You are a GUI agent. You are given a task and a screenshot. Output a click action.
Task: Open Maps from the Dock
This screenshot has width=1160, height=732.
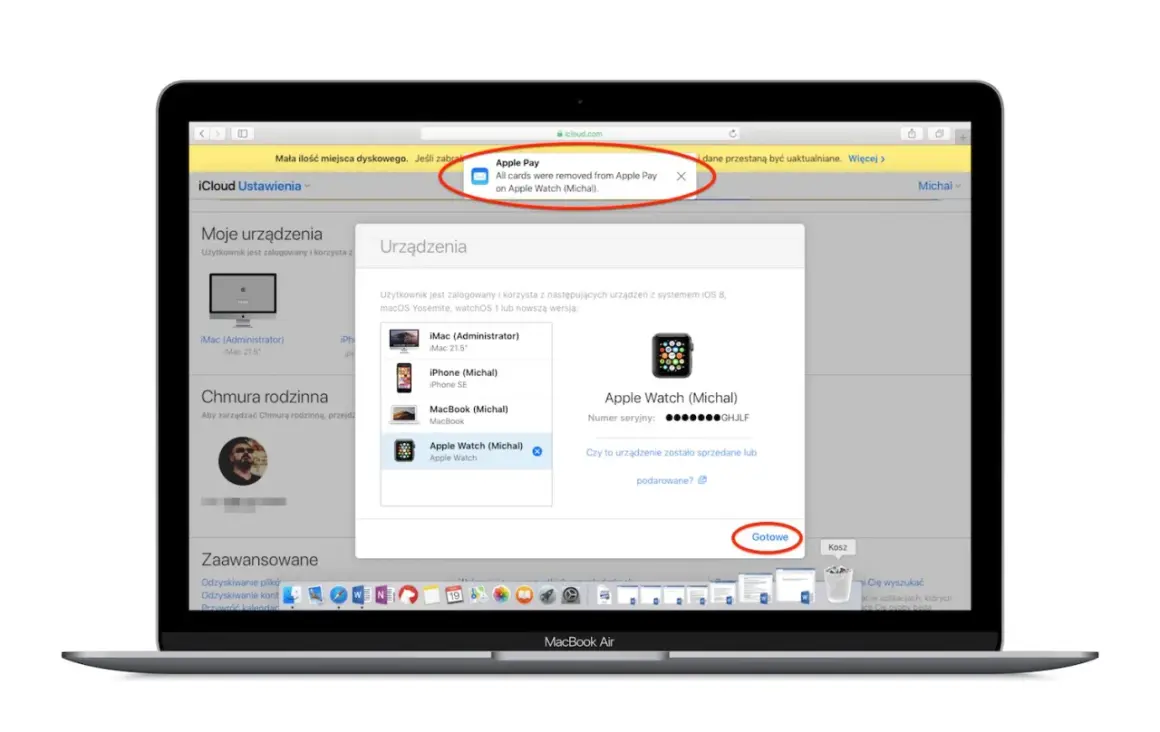tap(479, 595)
